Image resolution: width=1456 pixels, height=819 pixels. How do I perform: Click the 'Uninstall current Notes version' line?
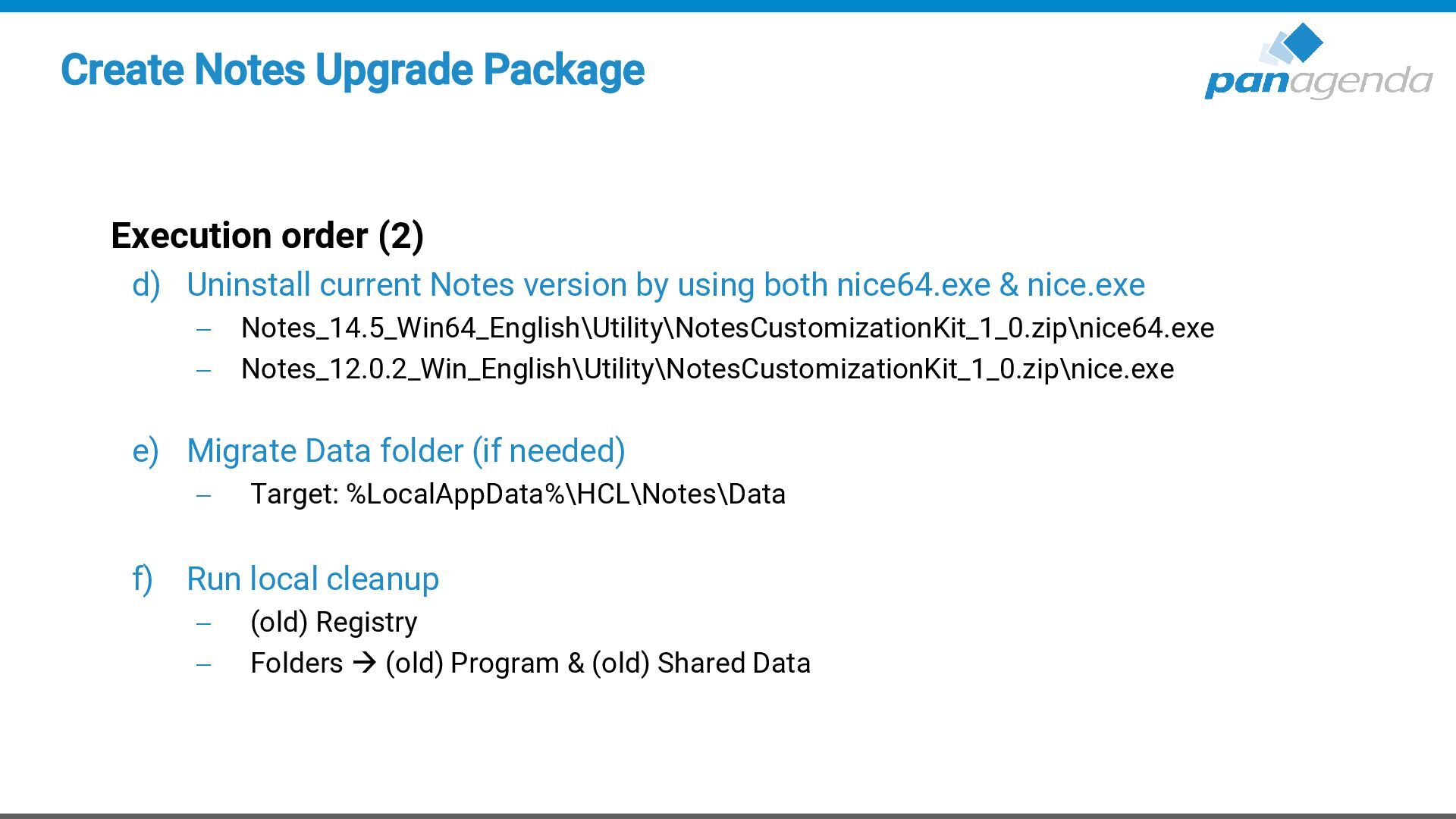[x=665, y=285]
